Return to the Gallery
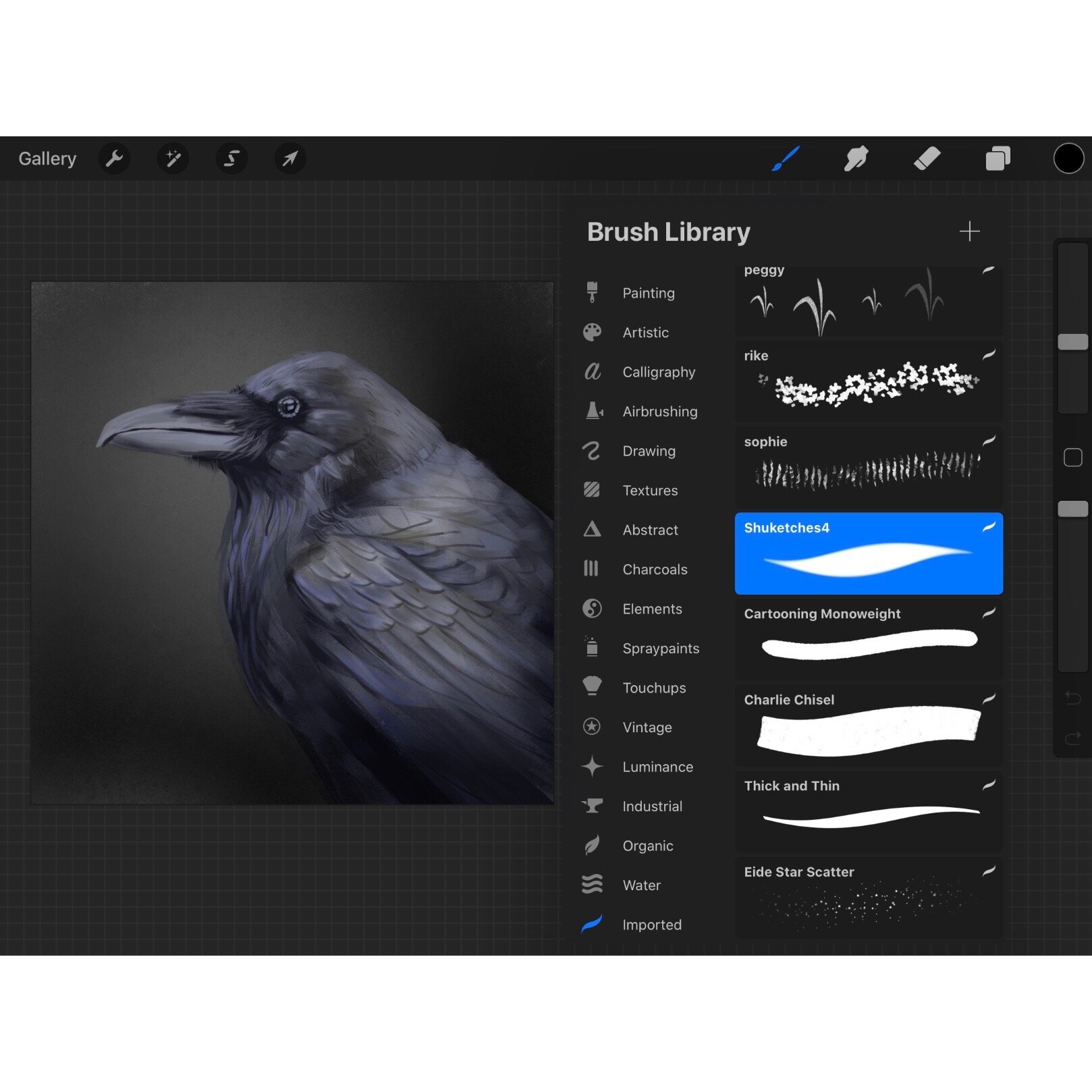1092x1092 pixels. [47, 159]
